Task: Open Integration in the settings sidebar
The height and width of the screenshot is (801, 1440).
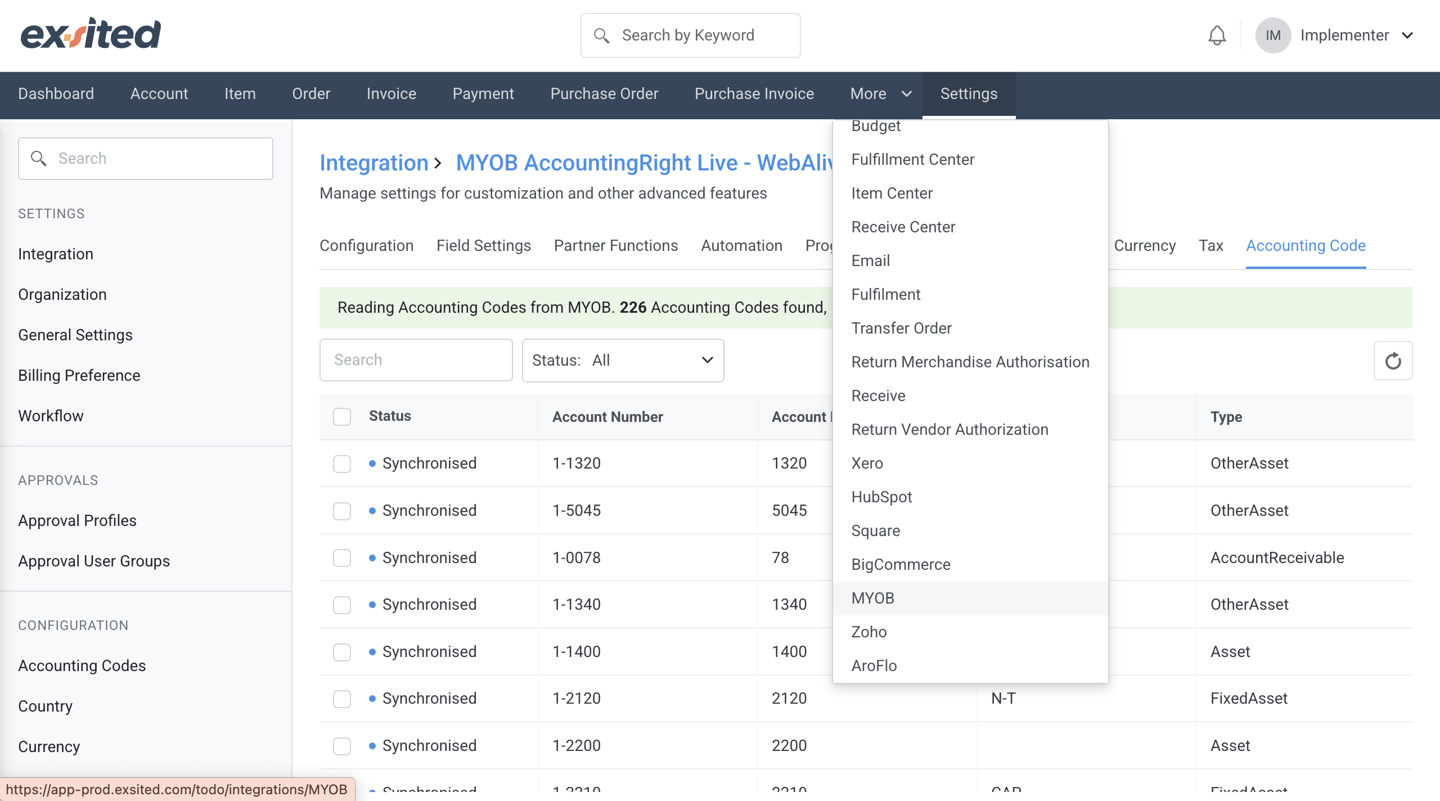Action: pos(56,254)
